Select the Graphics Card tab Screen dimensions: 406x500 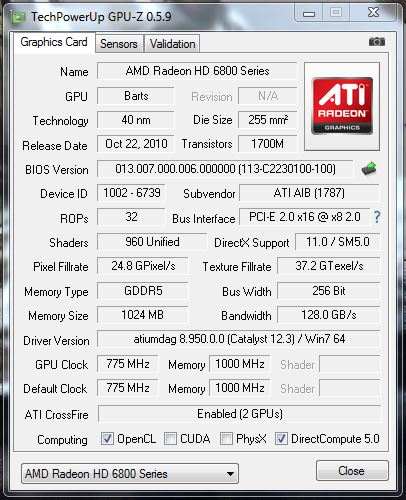(x=54, y=42)
